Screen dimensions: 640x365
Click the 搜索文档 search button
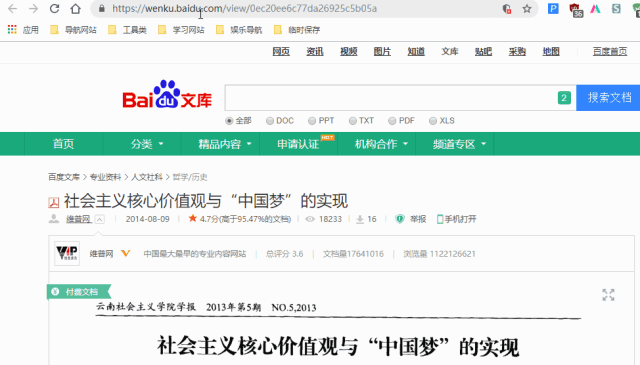pos(608,98)
